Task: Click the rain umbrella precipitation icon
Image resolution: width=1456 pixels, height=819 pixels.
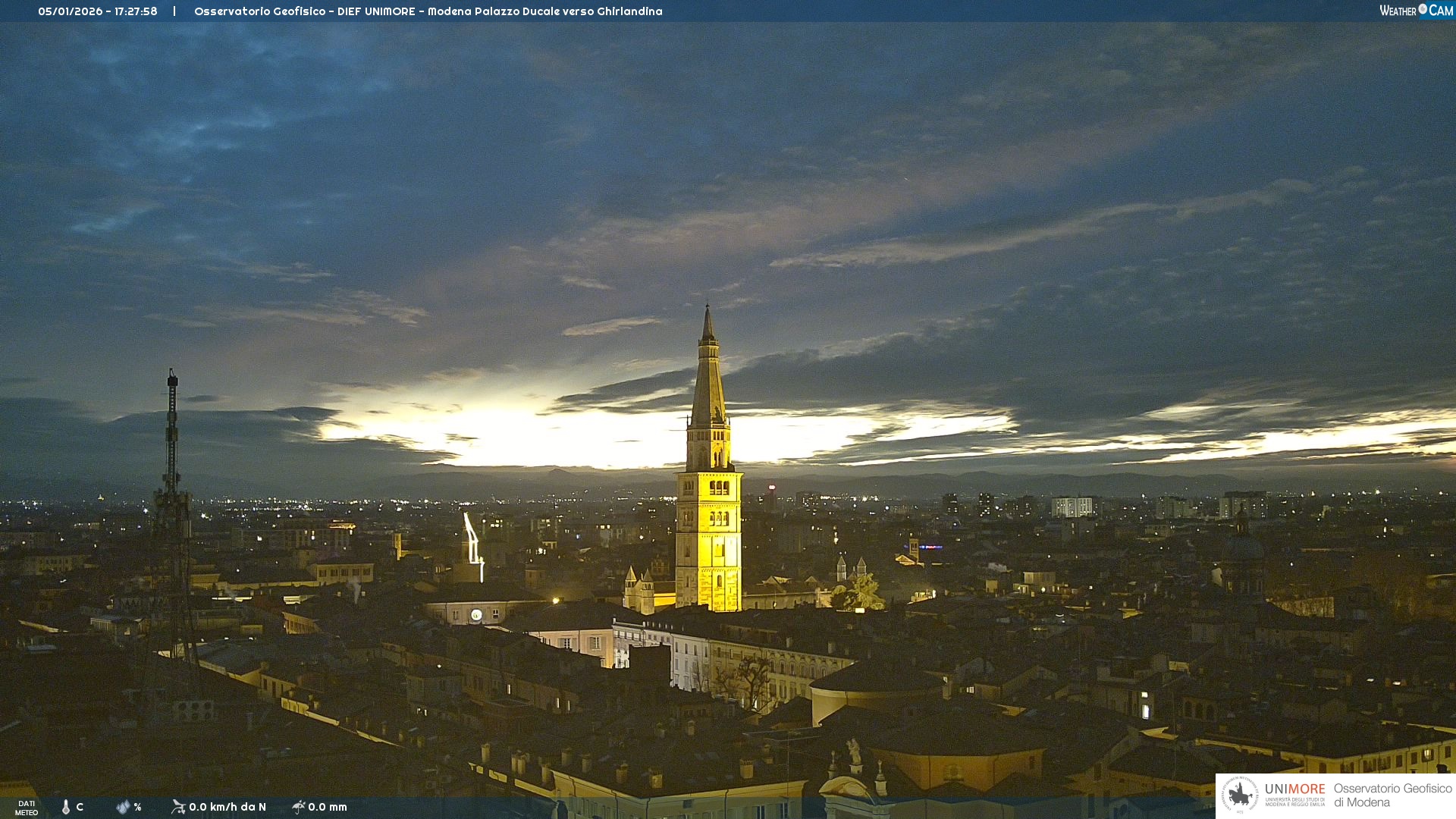Action: click(298, 807)
